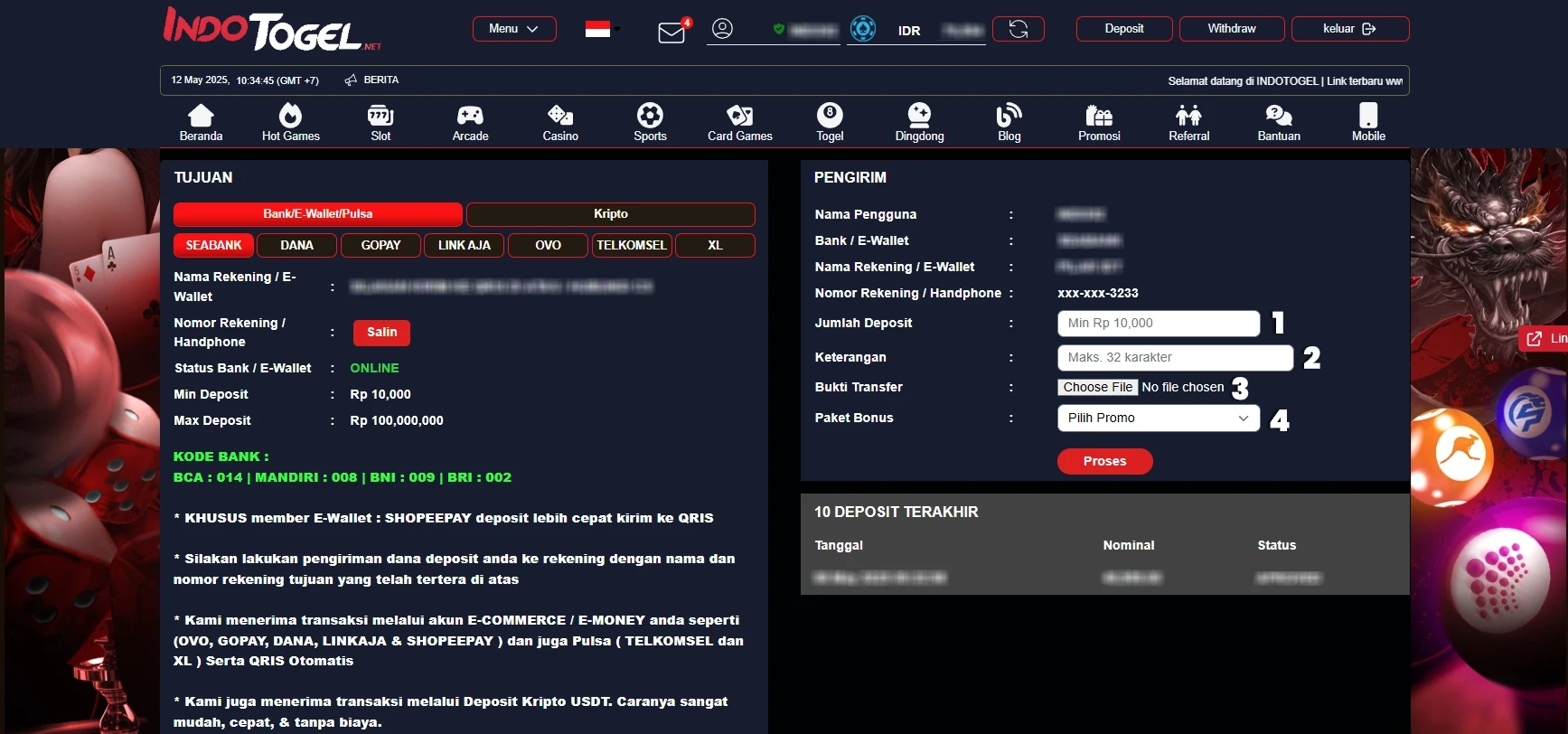Click the Rp 10,000 min deposit value
This screenshot has width=1568, height=734.
pyautogui.click(x=380, y=395)
